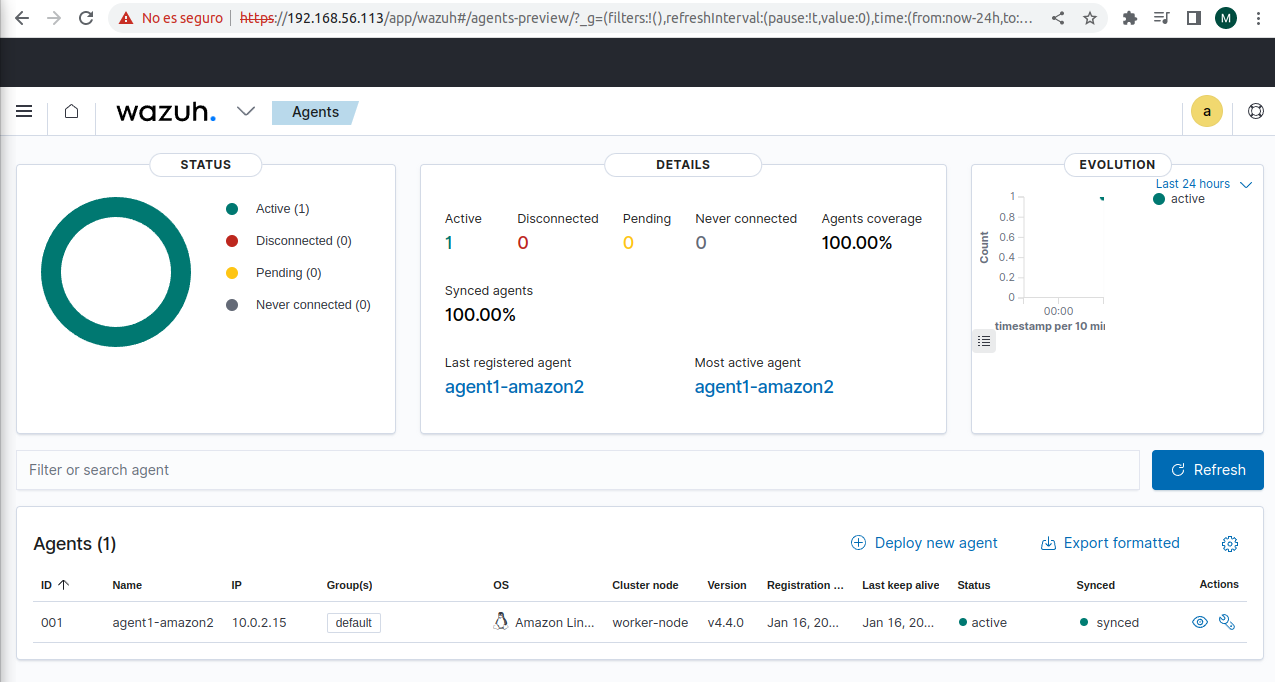Image resolution: width=1275 pixels, height=682 pixels.
Task: Click the Never connected count 0
Action: coord(701,243)
